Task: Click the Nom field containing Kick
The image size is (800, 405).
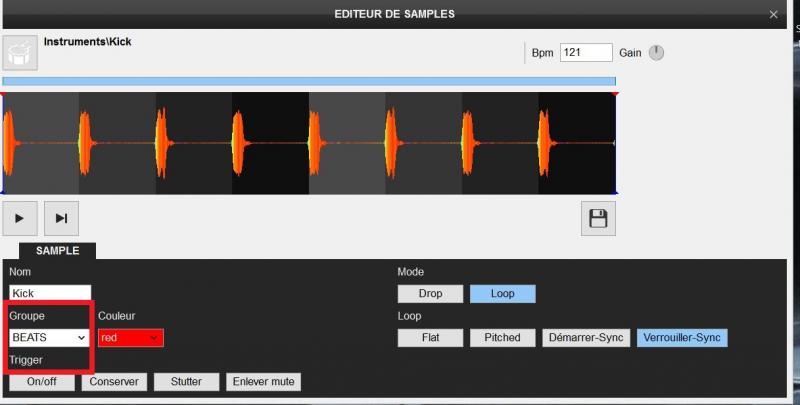Action: 50,293
